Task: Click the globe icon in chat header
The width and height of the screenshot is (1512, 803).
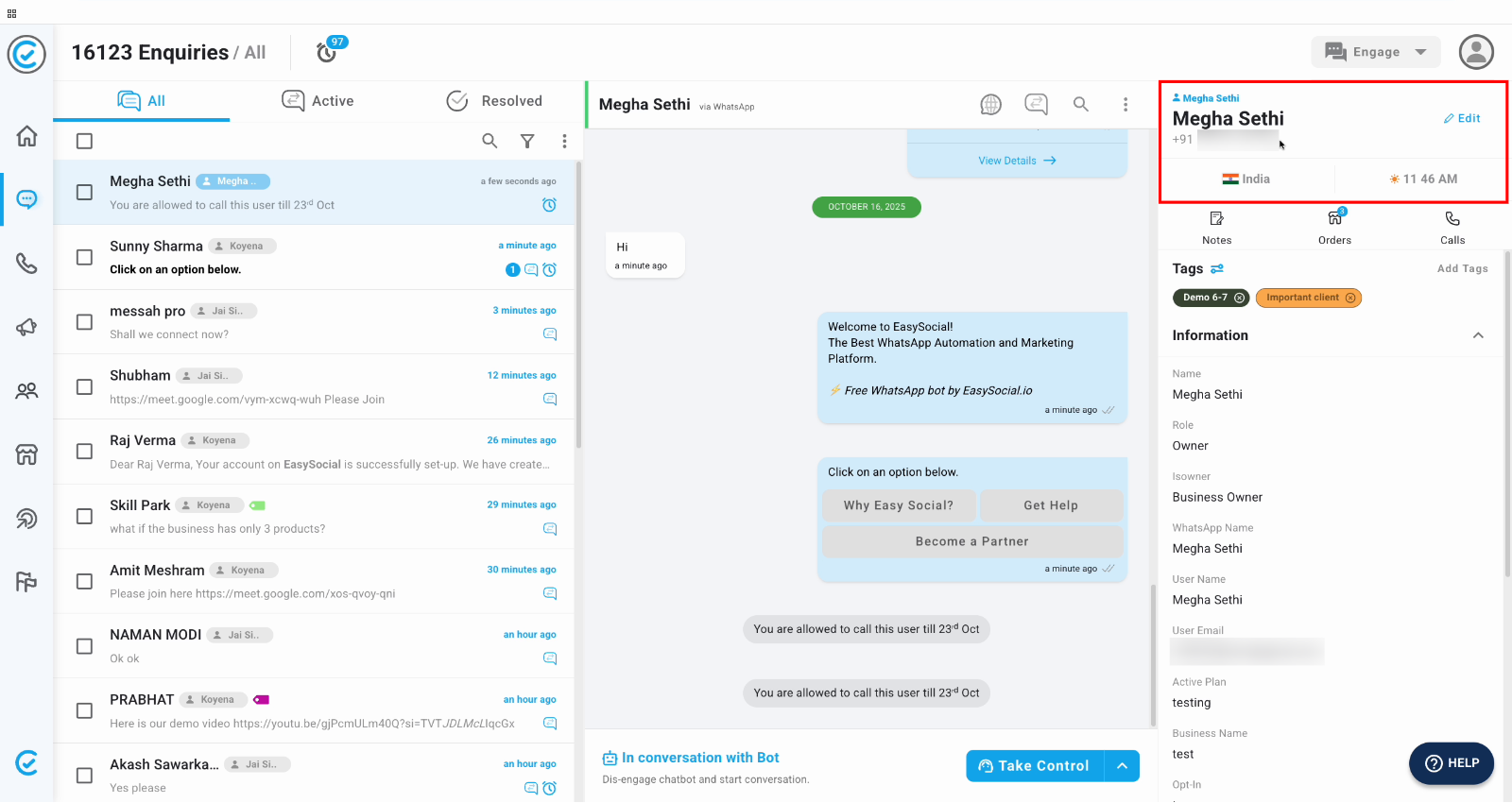Action: [x=990, y=104]
